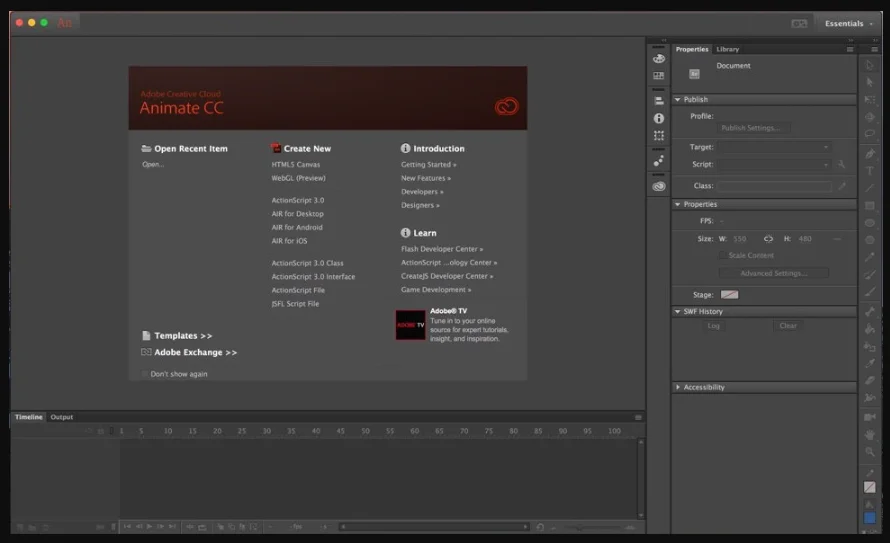Screen dimensions: 890x543
Task: Select the PolyStar tool
Action: pyautogui.click(x=870, y=239)
